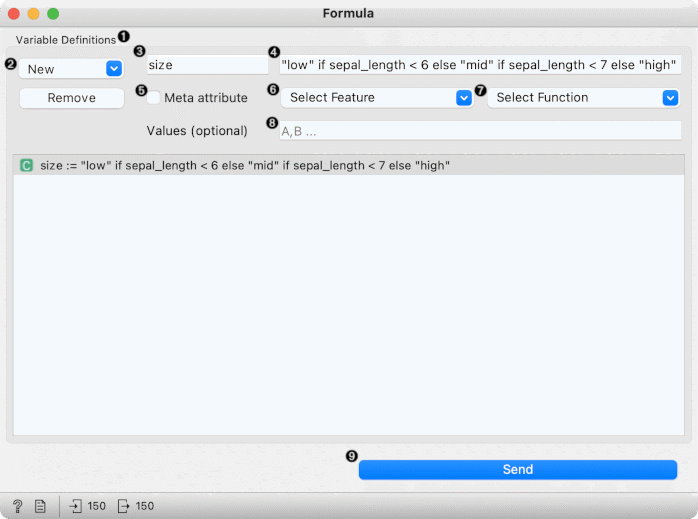Enable the Meta attribute checkbox
The image size is (698, 519).
[154, 98]
